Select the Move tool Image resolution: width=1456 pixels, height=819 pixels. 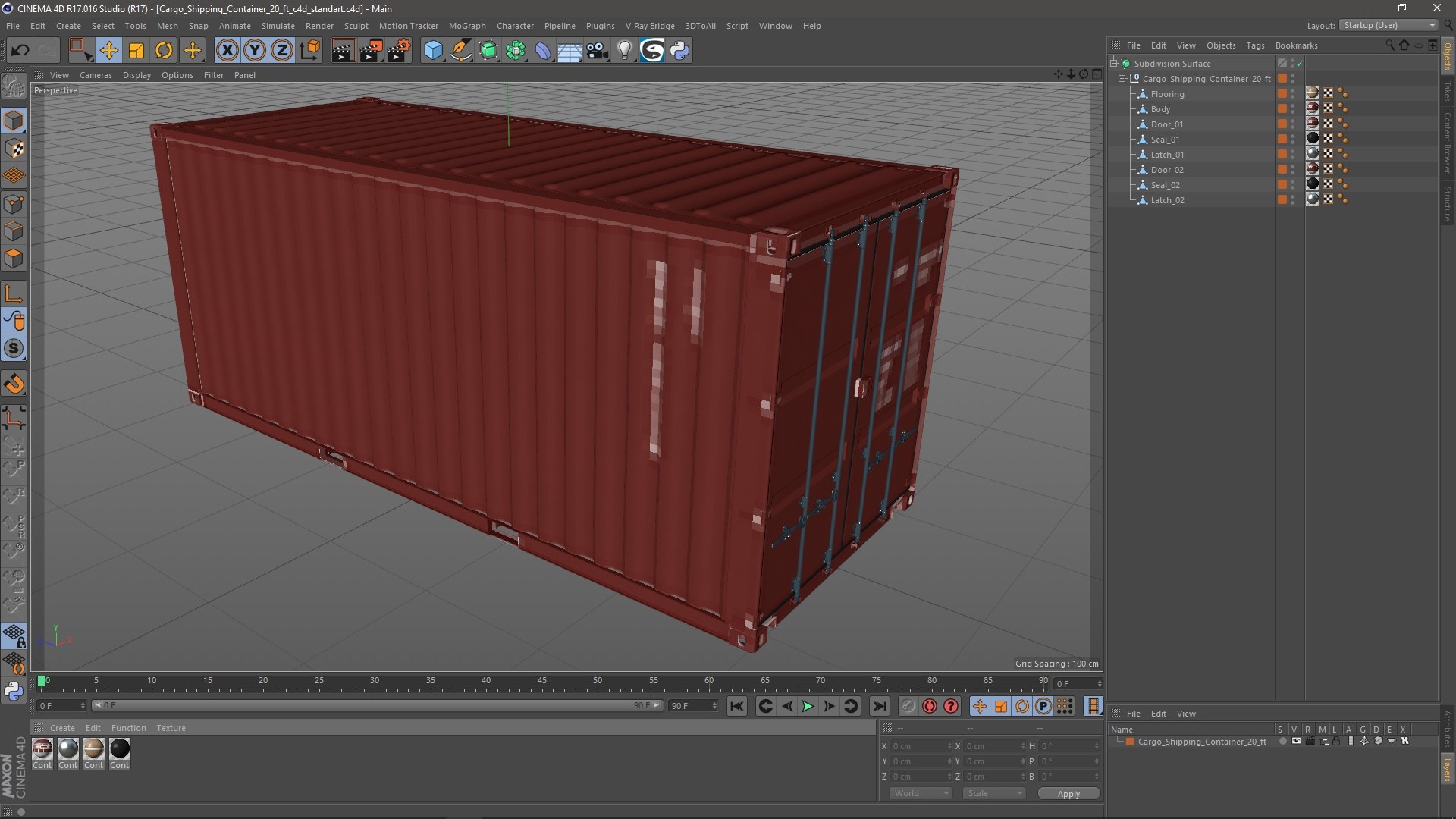[x=108, y=51]
